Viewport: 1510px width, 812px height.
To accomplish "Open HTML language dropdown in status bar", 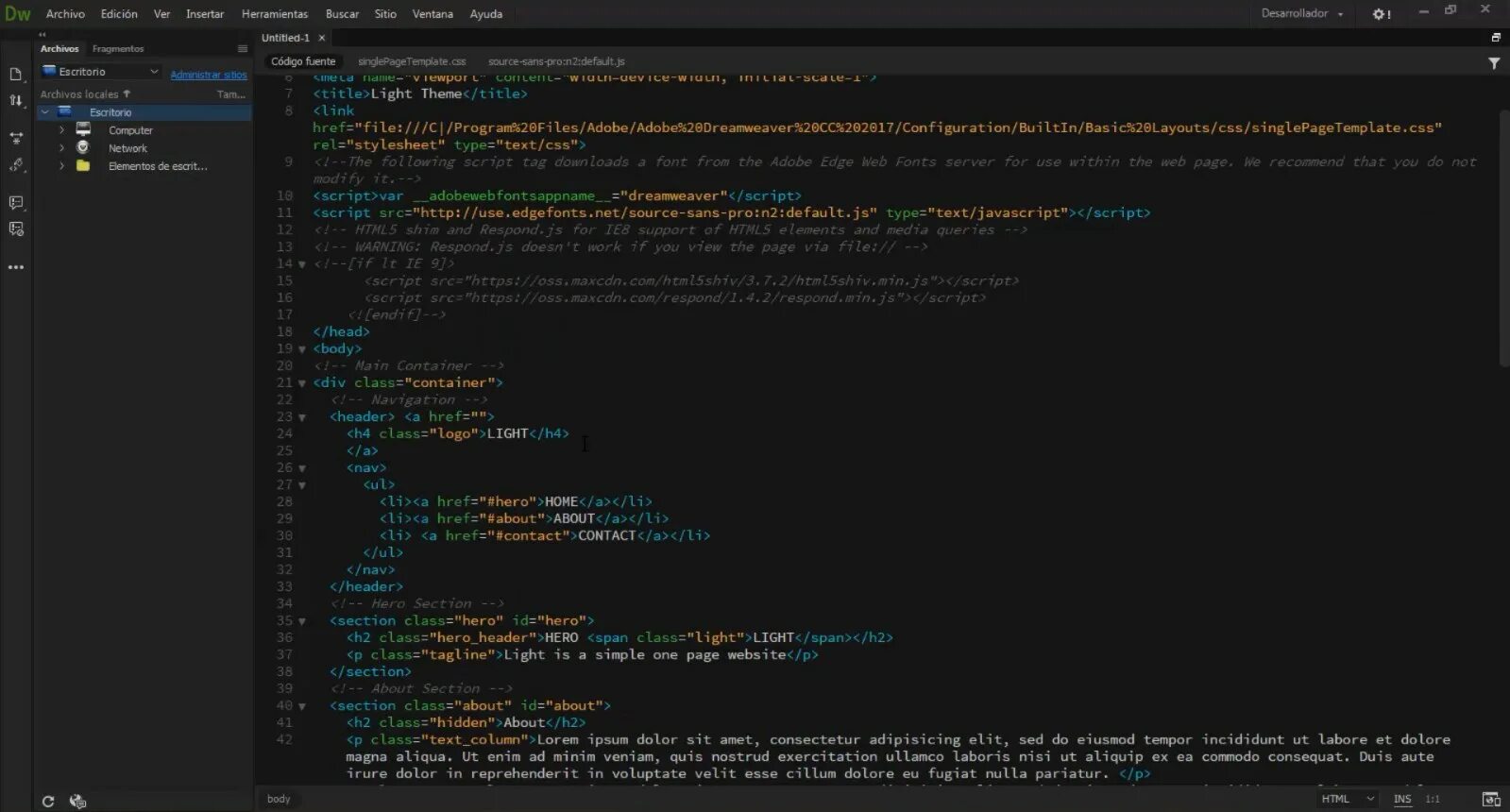I will [1348, 799].
